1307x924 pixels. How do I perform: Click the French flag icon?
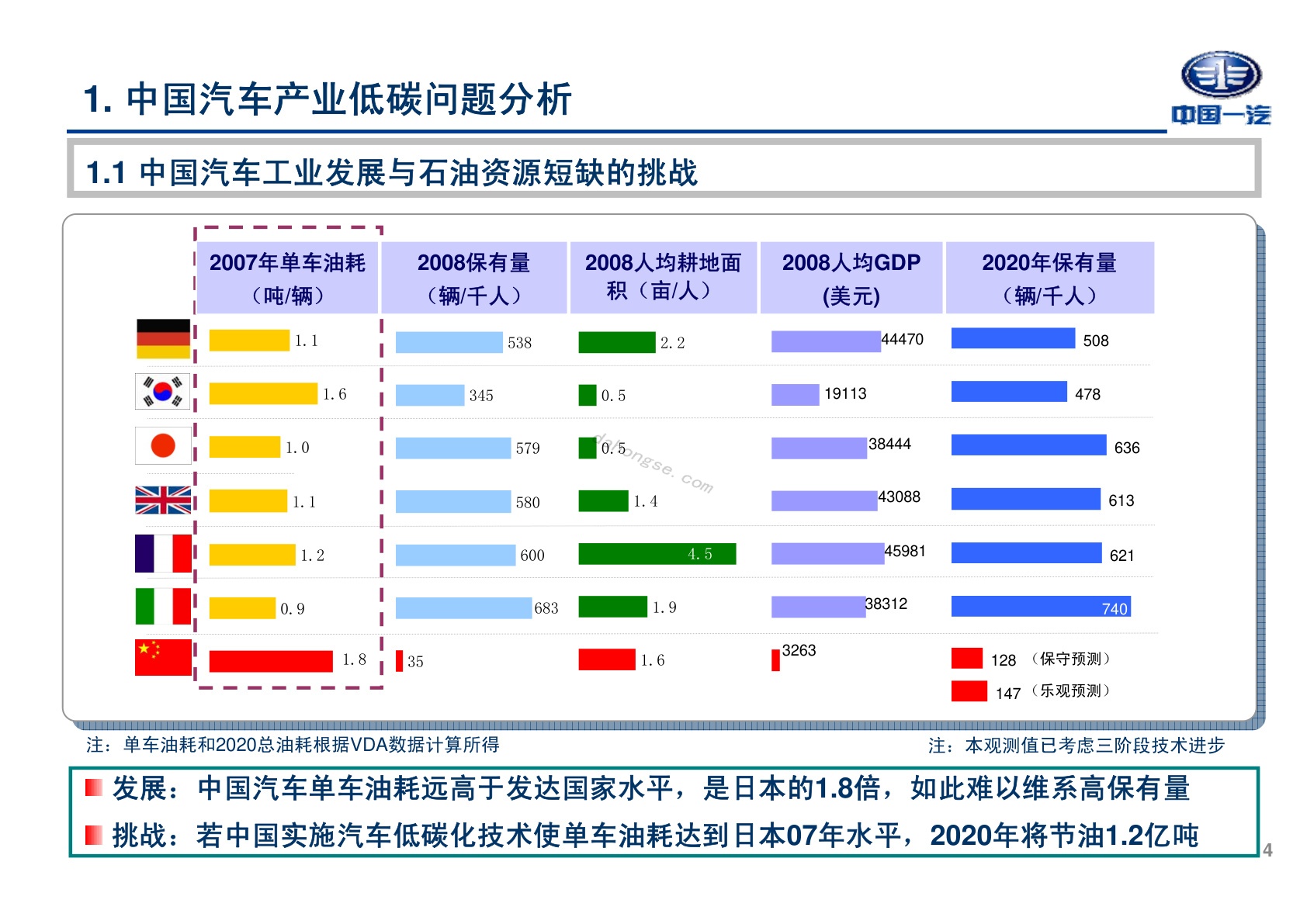(163, 553)
